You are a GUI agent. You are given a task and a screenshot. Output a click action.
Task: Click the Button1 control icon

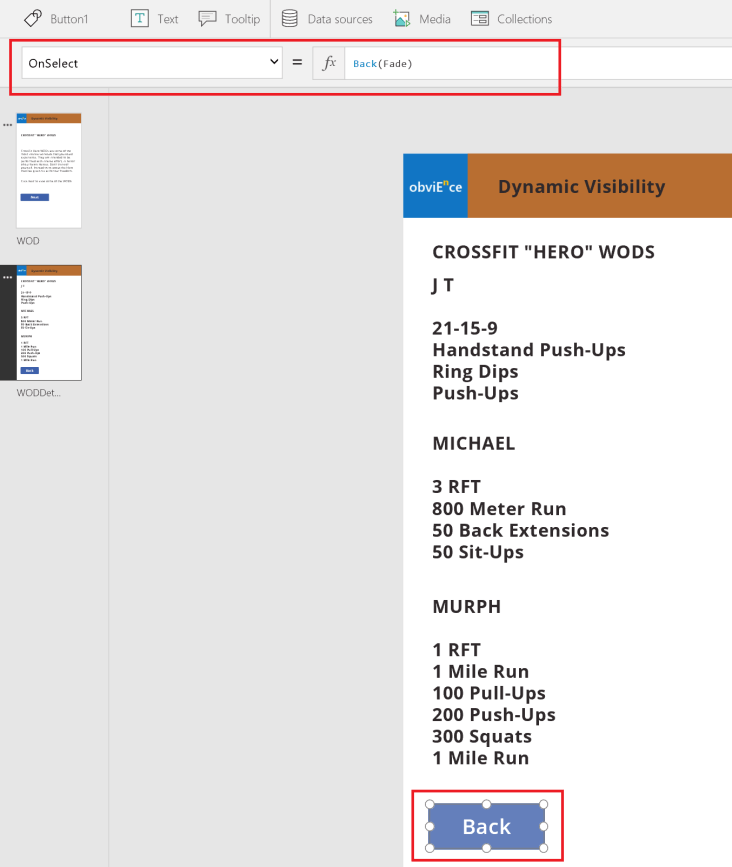tap(33, 18)
